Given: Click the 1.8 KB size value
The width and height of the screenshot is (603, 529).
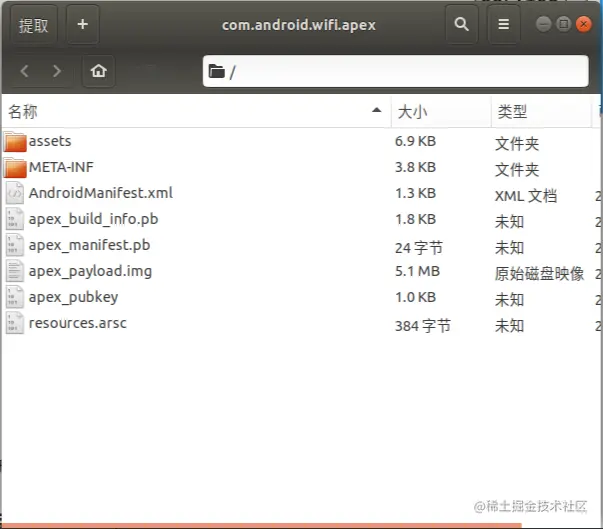Looking at the screenshot, I should [415, 219].
